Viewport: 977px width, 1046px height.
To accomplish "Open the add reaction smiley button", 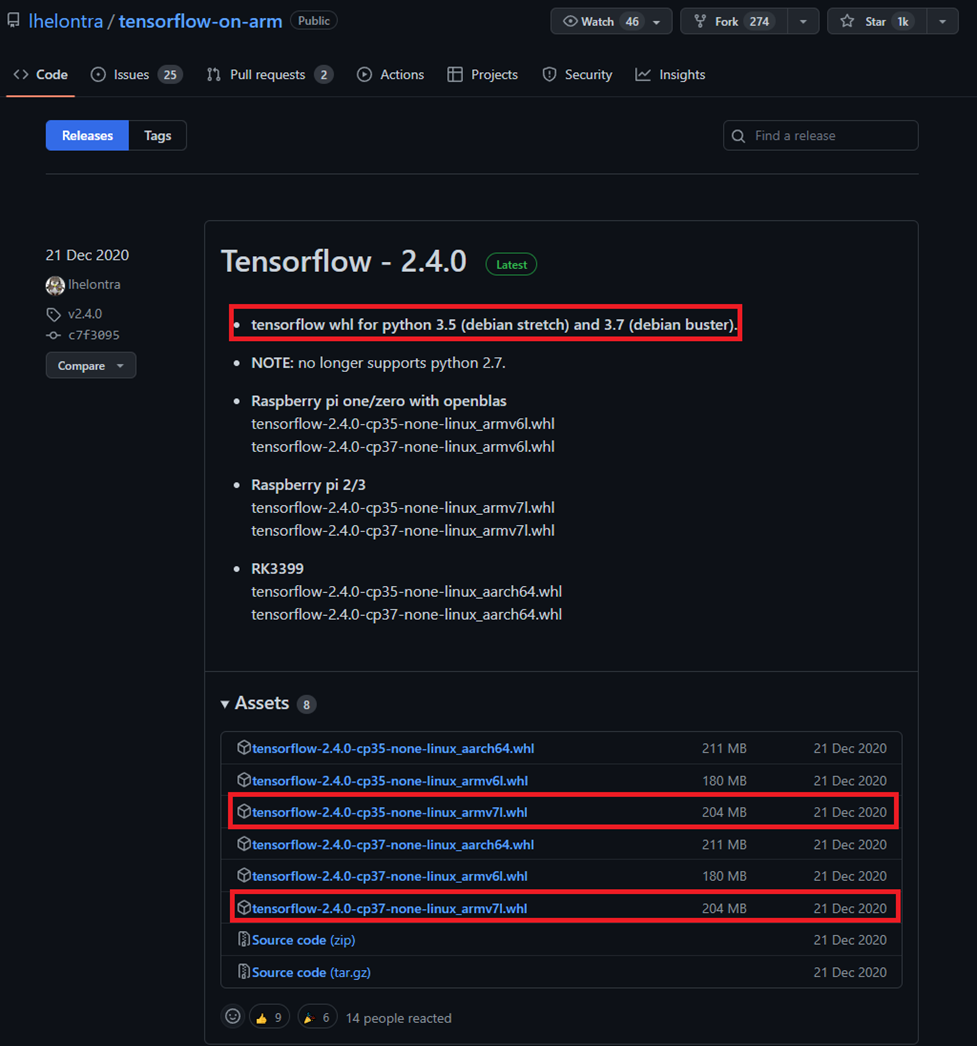I will click(233, 1017).
